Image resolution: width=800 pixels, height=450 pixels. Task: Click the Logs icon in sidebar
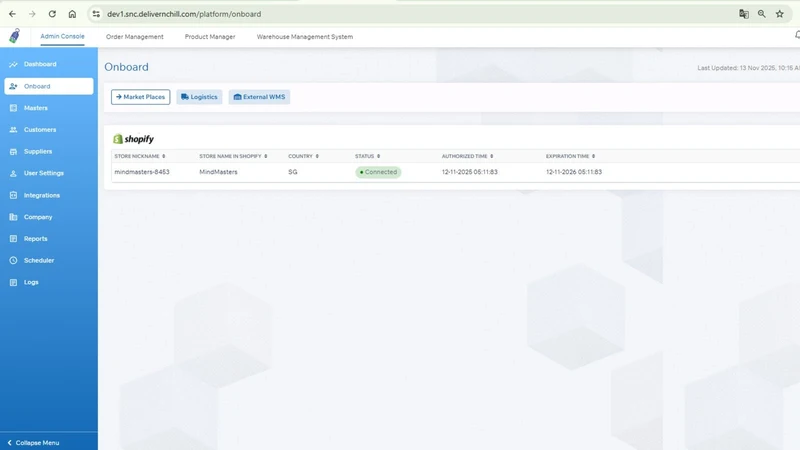pos(13,282)
